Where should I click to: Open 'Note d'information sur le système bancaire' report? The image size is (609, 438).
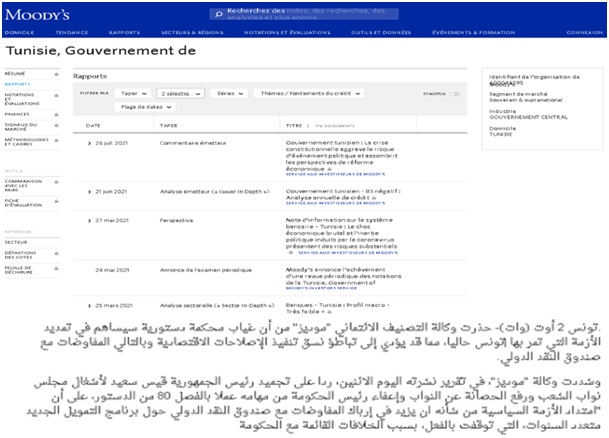pyautogui.click(x=341, y=233)
